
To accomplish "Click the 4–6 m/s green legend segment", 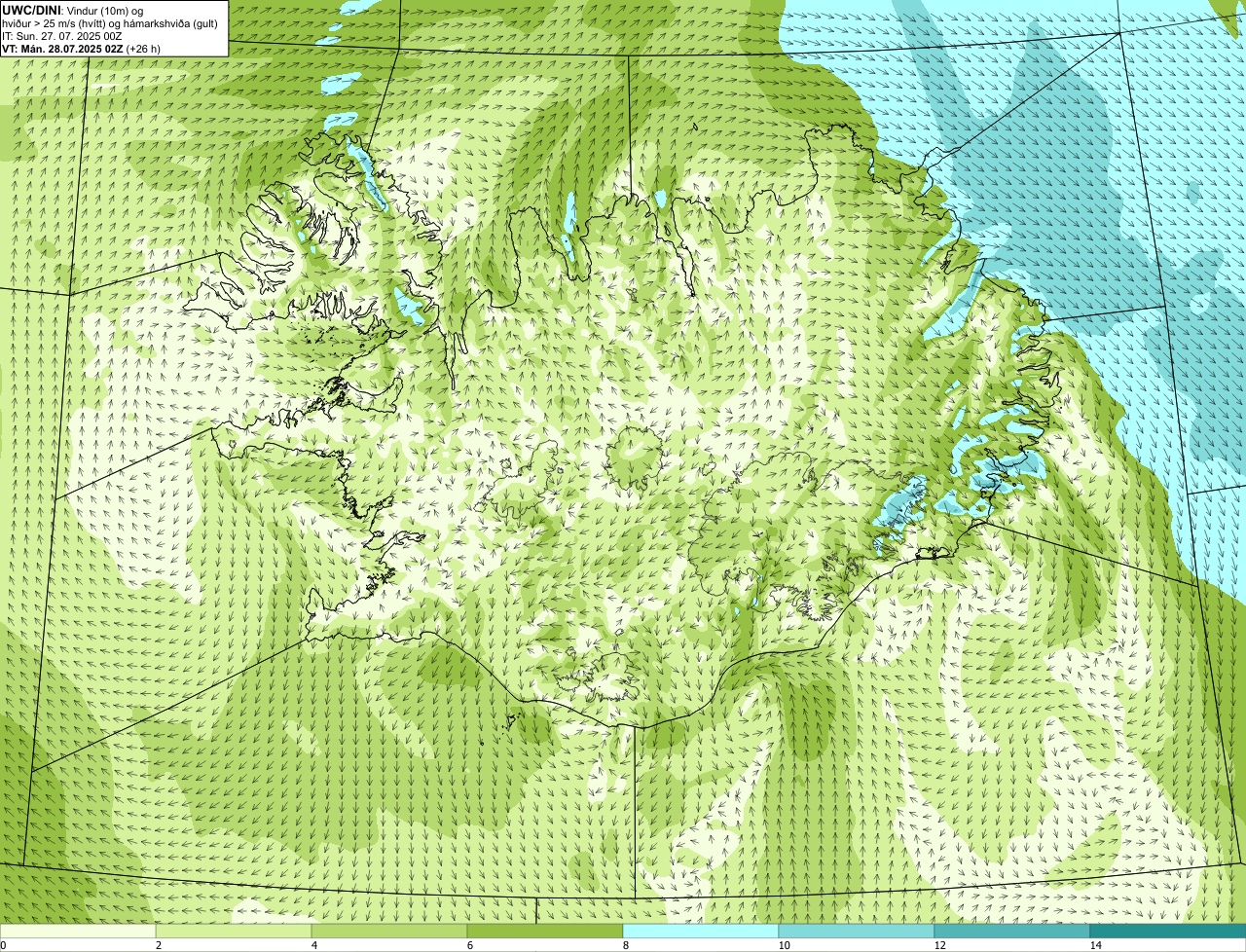I will [x=389, y=931].
